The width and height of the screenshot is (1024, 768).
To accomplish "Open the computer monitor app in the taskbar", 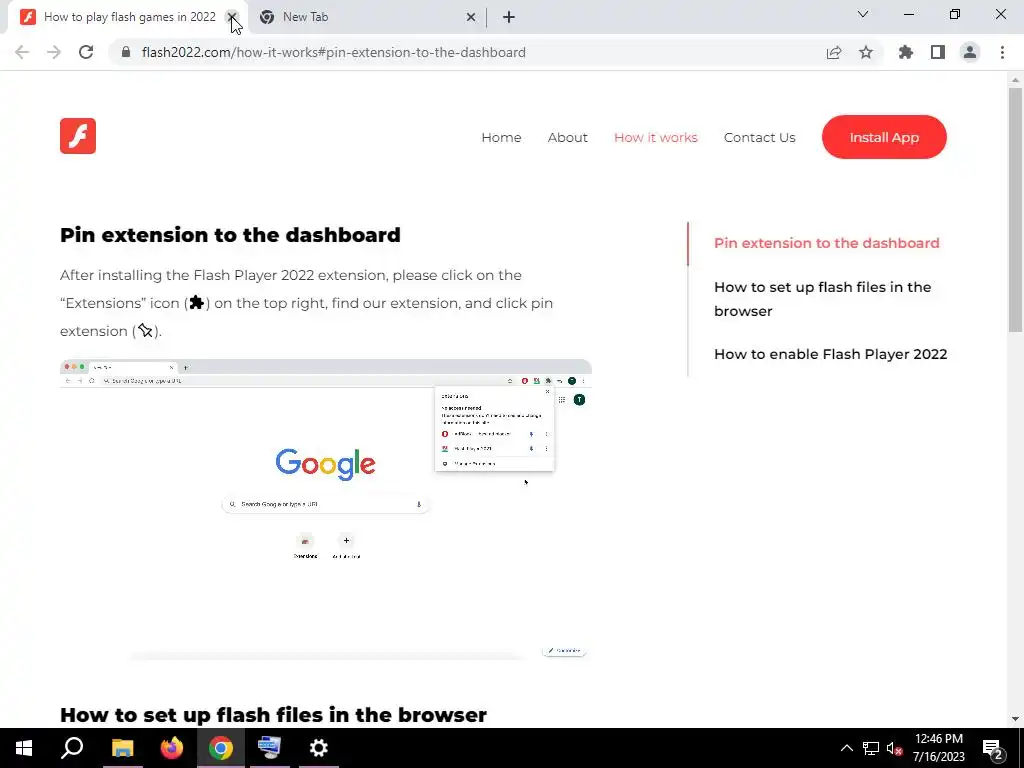I will pyautogui.click(x=270, y=748).
